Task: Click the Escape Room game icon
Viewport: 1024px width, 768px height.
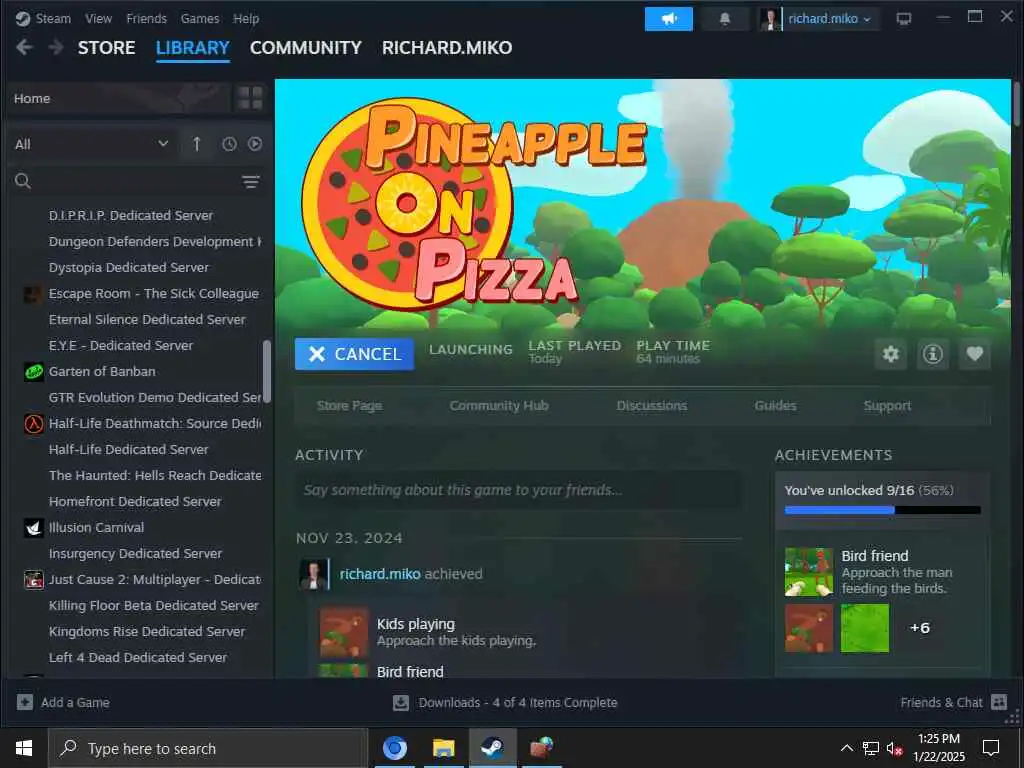Action: (33, 294)
